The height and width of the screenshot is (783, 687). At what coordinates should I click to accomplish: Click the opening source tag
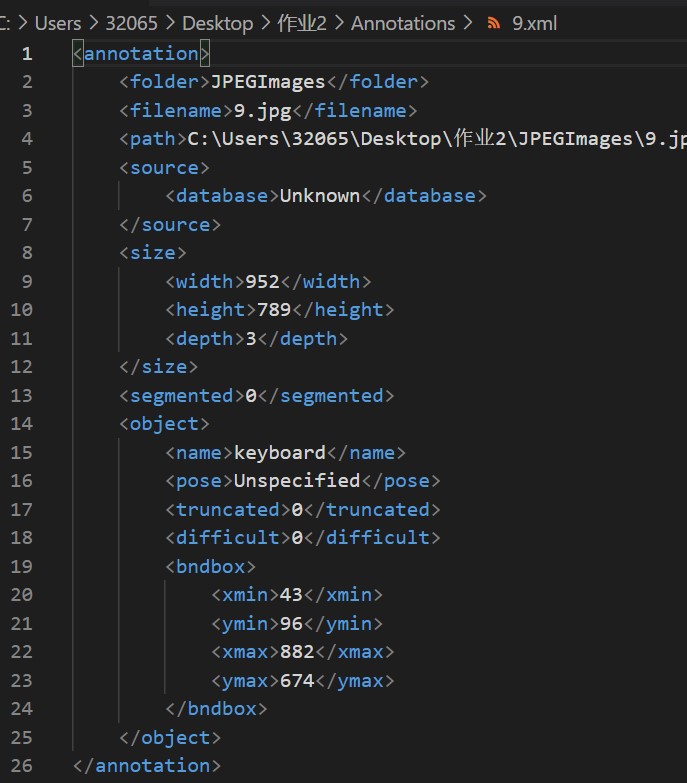click(164, 167)
